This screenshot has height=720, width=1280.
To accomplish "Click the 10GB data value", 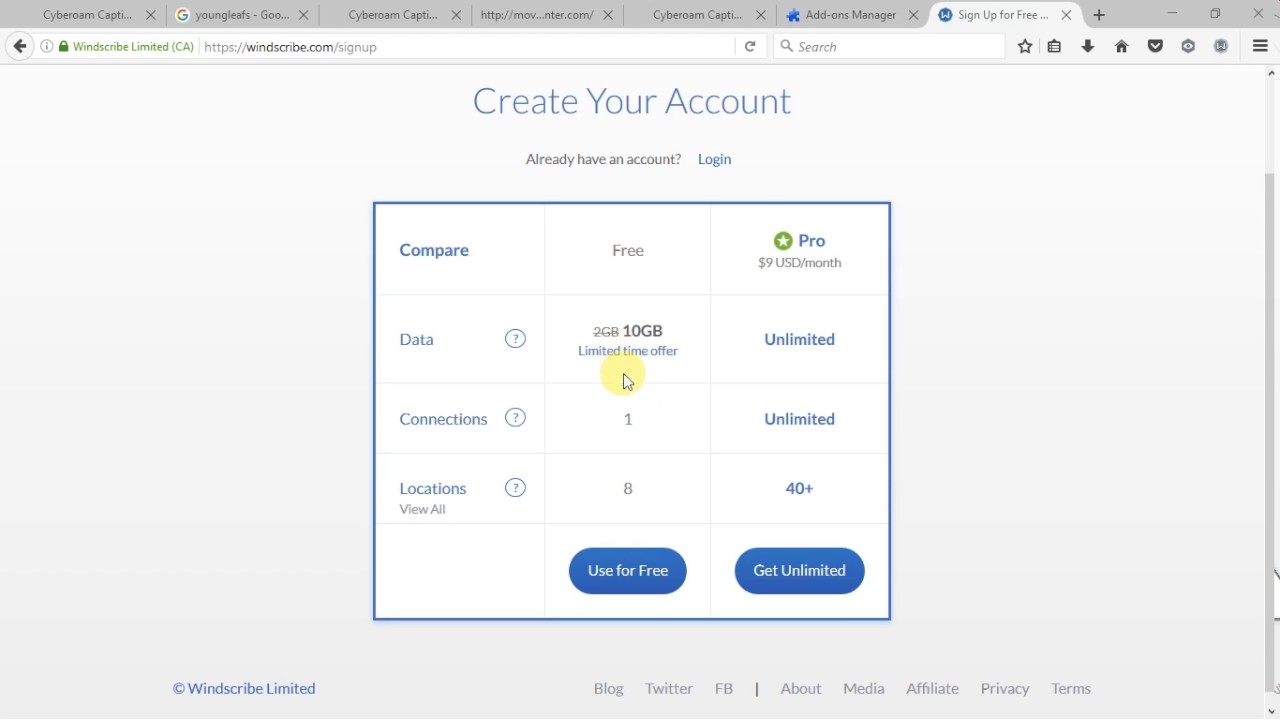I will pyautogui.click(x=642, y=331).
